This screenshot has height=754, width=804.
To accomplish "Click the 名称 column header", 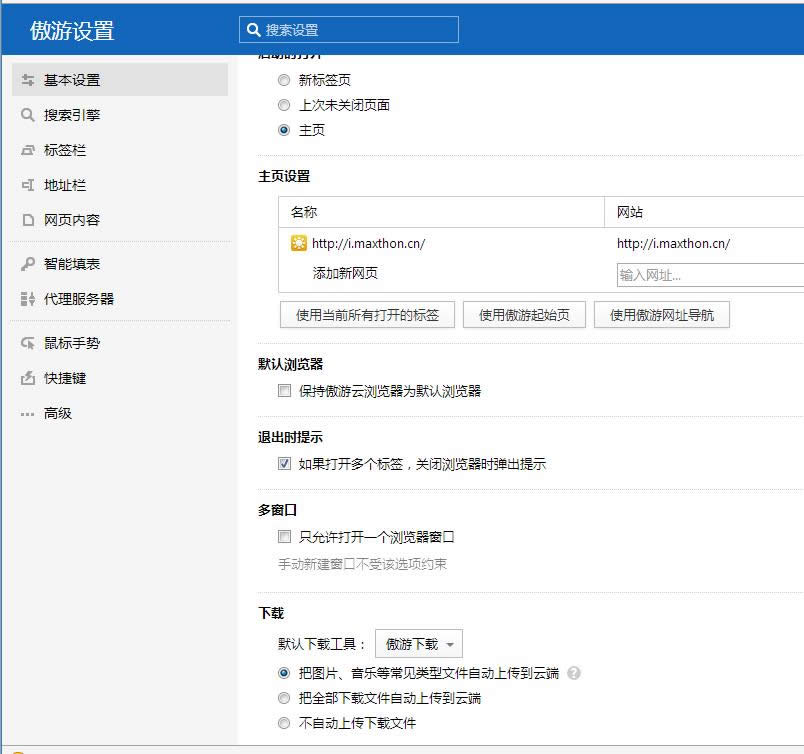I will coord(441,212).
